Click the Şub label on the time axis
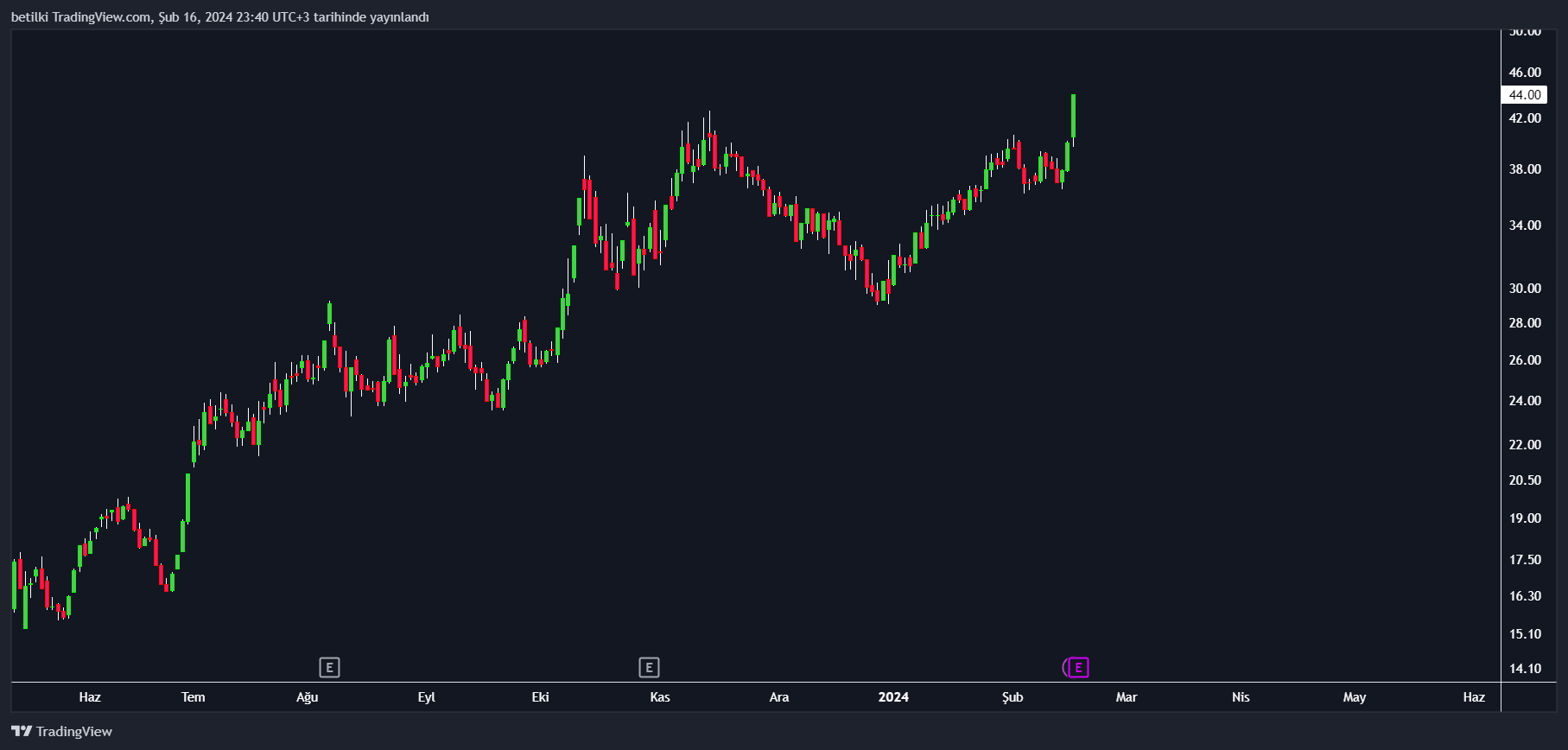 coord(1013,697)
